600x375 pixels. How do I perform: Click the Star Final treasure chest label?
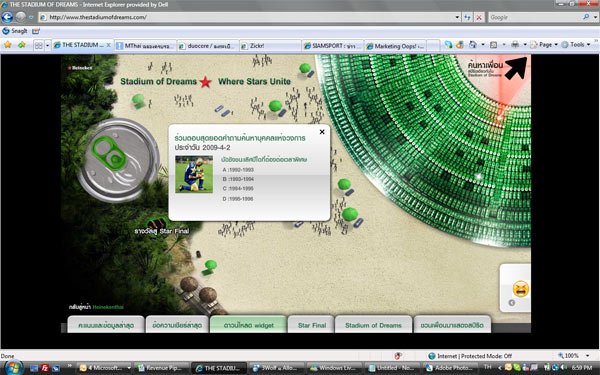tap(161, 231)
